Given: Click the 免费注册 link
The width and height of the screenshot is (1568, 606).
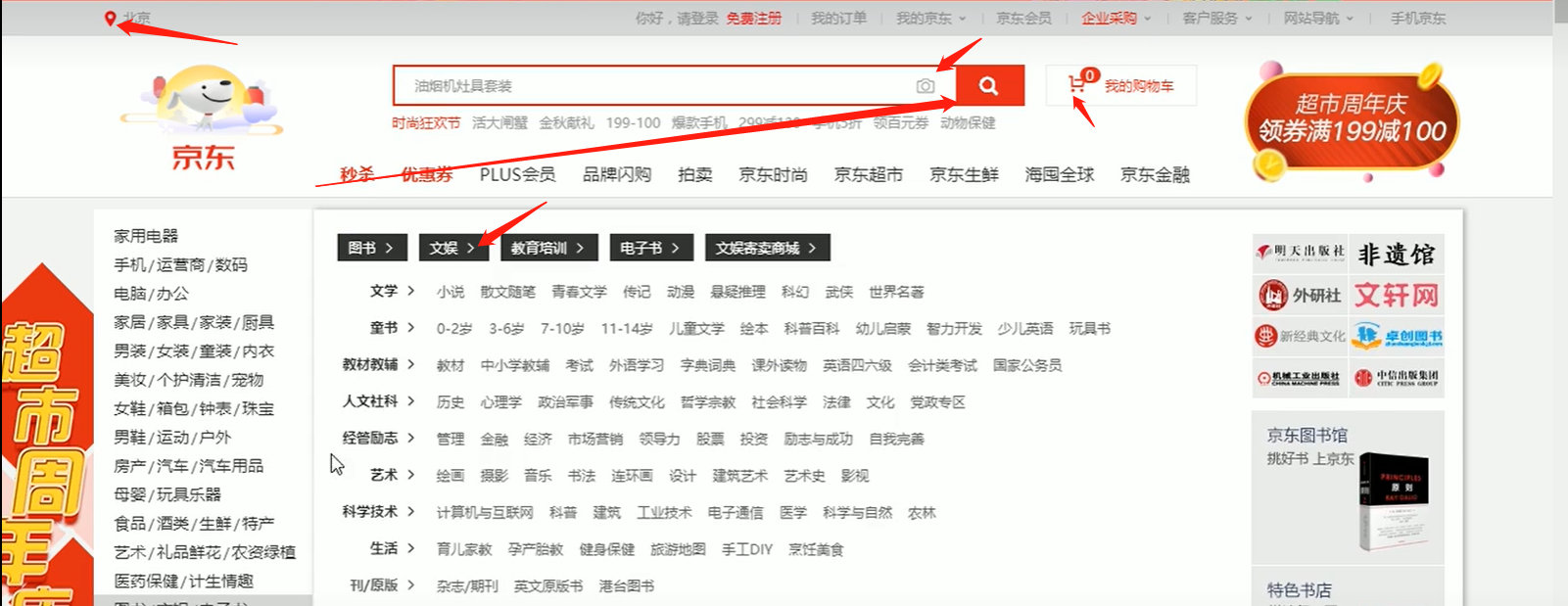Looking at the screenshot, I should [753, 18].
